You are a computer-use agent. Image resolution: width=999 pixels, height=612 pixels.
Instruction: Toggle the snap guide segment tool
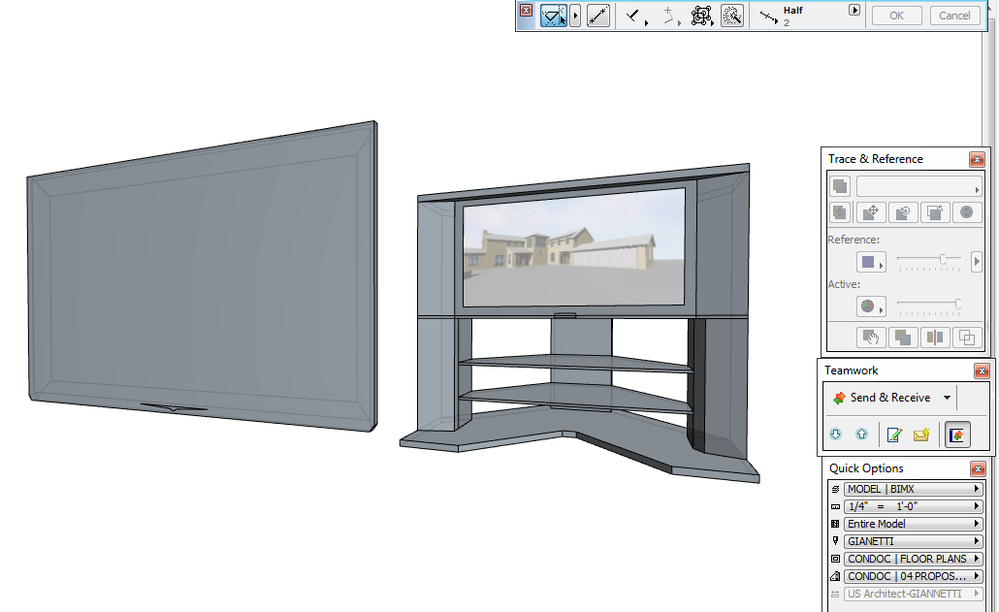coord(598,15)
